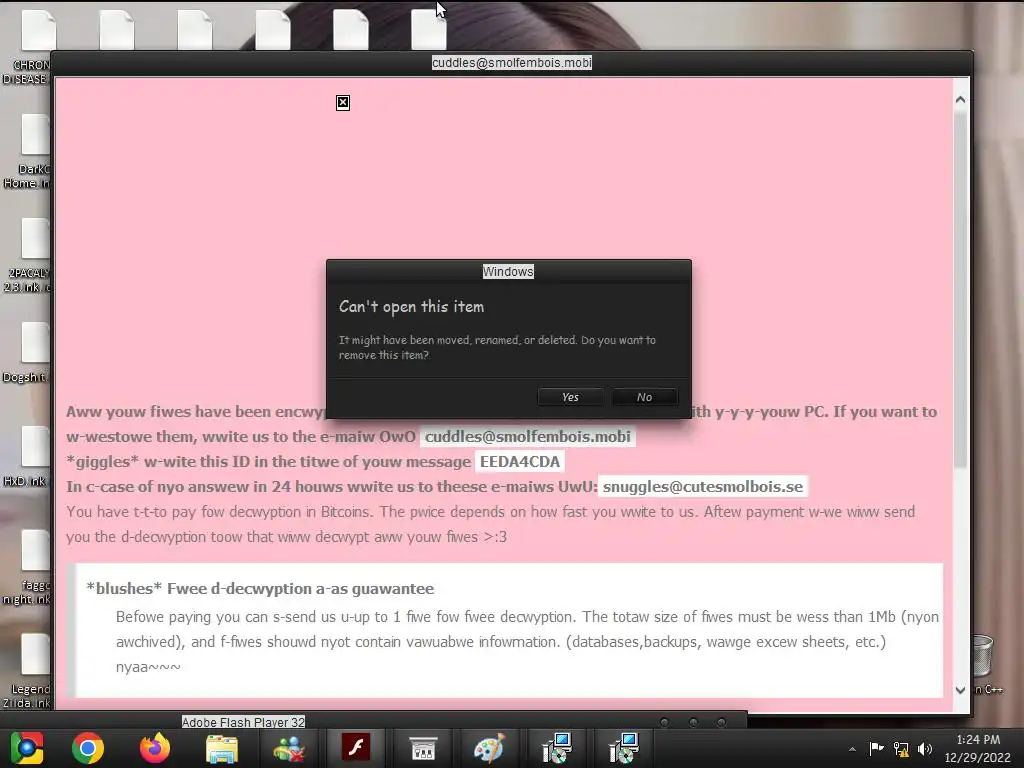This screenshot has width=1024, height=768.
Task: Open File Explorer from the taskbar
Action: [x=222, y=748]
